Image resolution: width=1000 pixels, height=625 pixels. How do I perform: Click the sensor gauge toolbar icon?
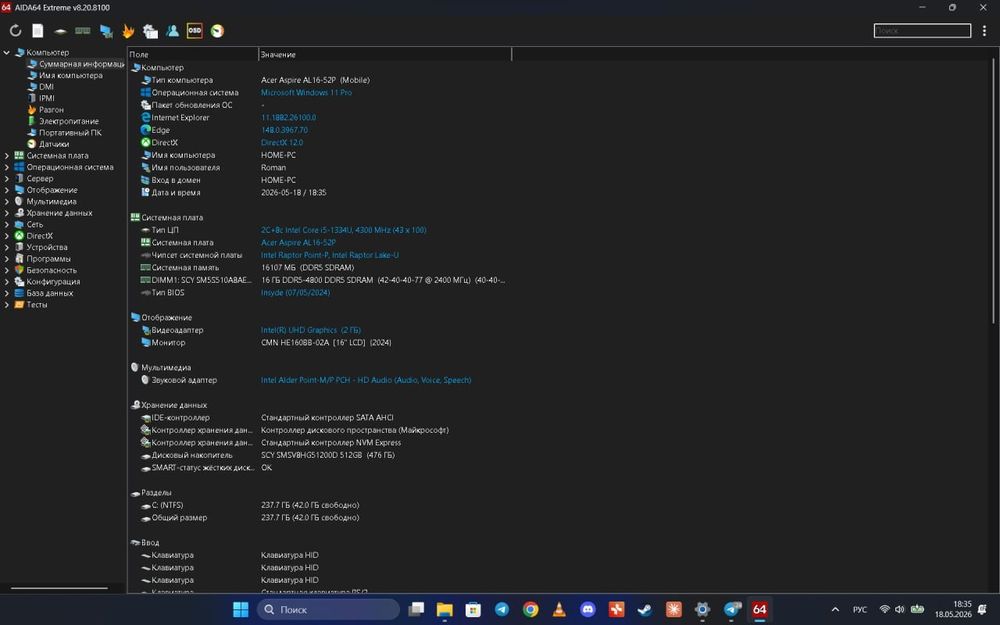pyautogui.click(x=217, y=31)
